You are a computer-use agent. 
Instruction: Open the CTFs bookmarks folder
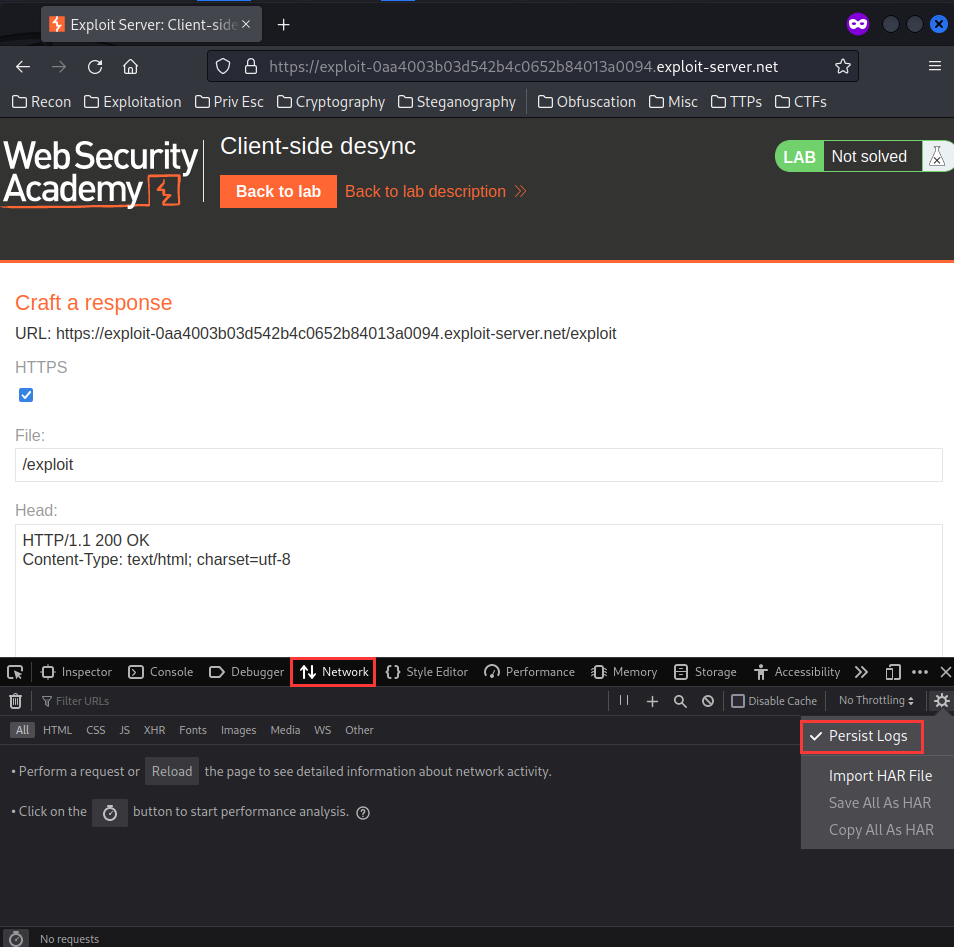click(801, 102)
